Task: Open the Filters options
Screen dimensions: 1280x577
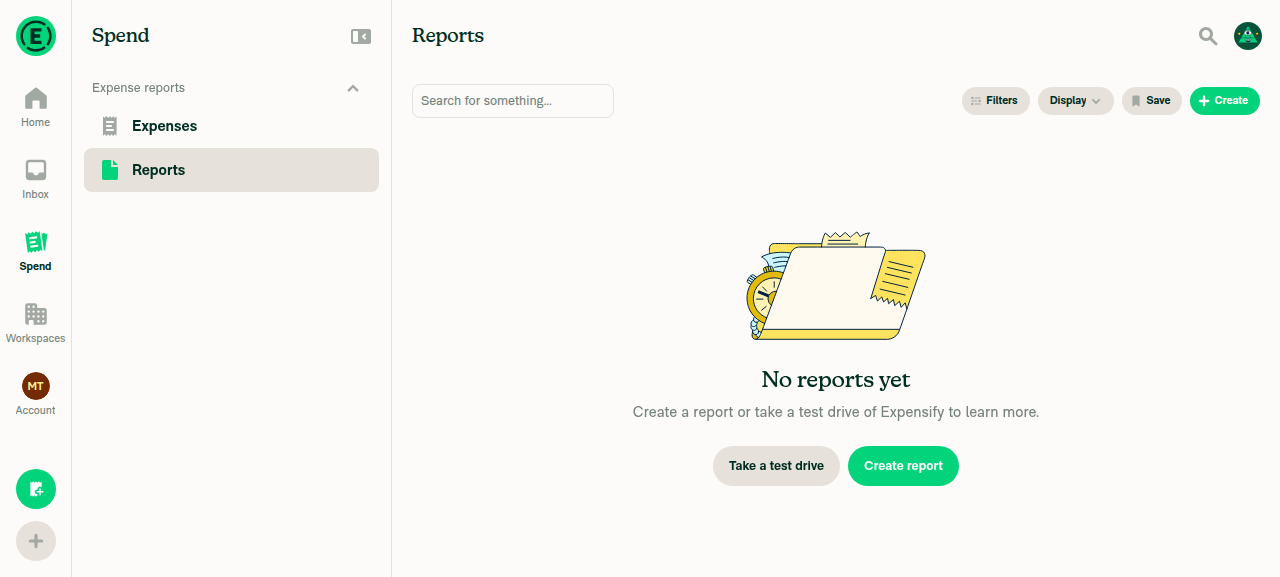Action: coord(996,101)
